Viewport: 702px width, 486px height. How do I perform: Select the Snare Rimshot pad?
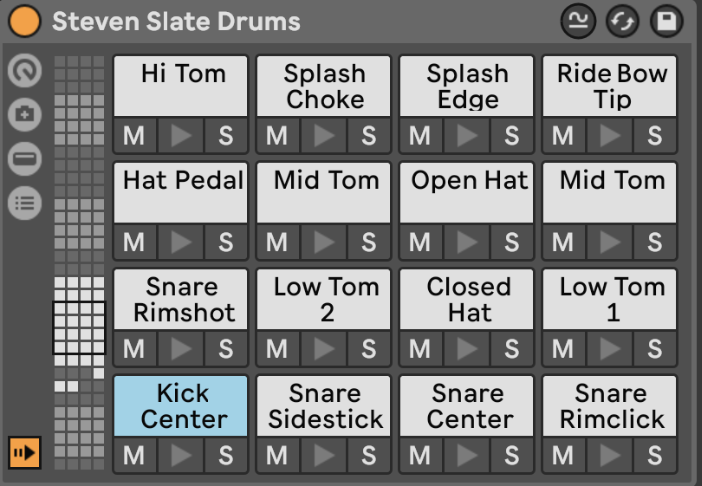180,299
